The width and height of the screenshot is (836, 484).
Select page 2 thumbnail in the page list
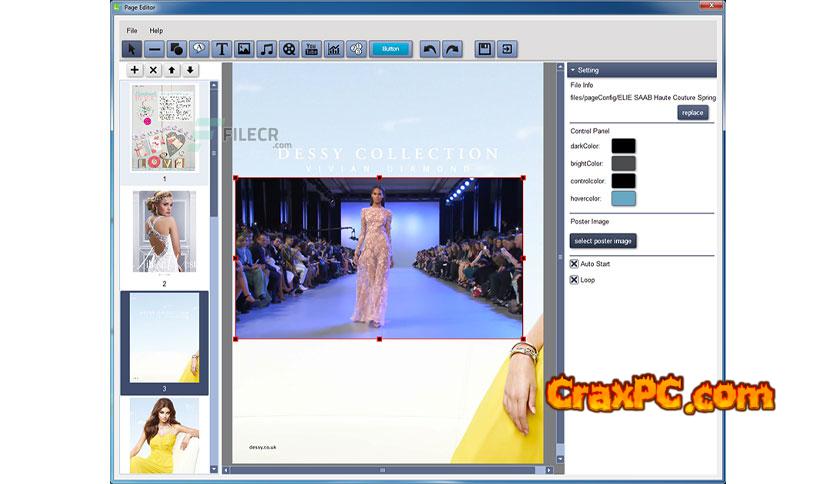point(164,232)
